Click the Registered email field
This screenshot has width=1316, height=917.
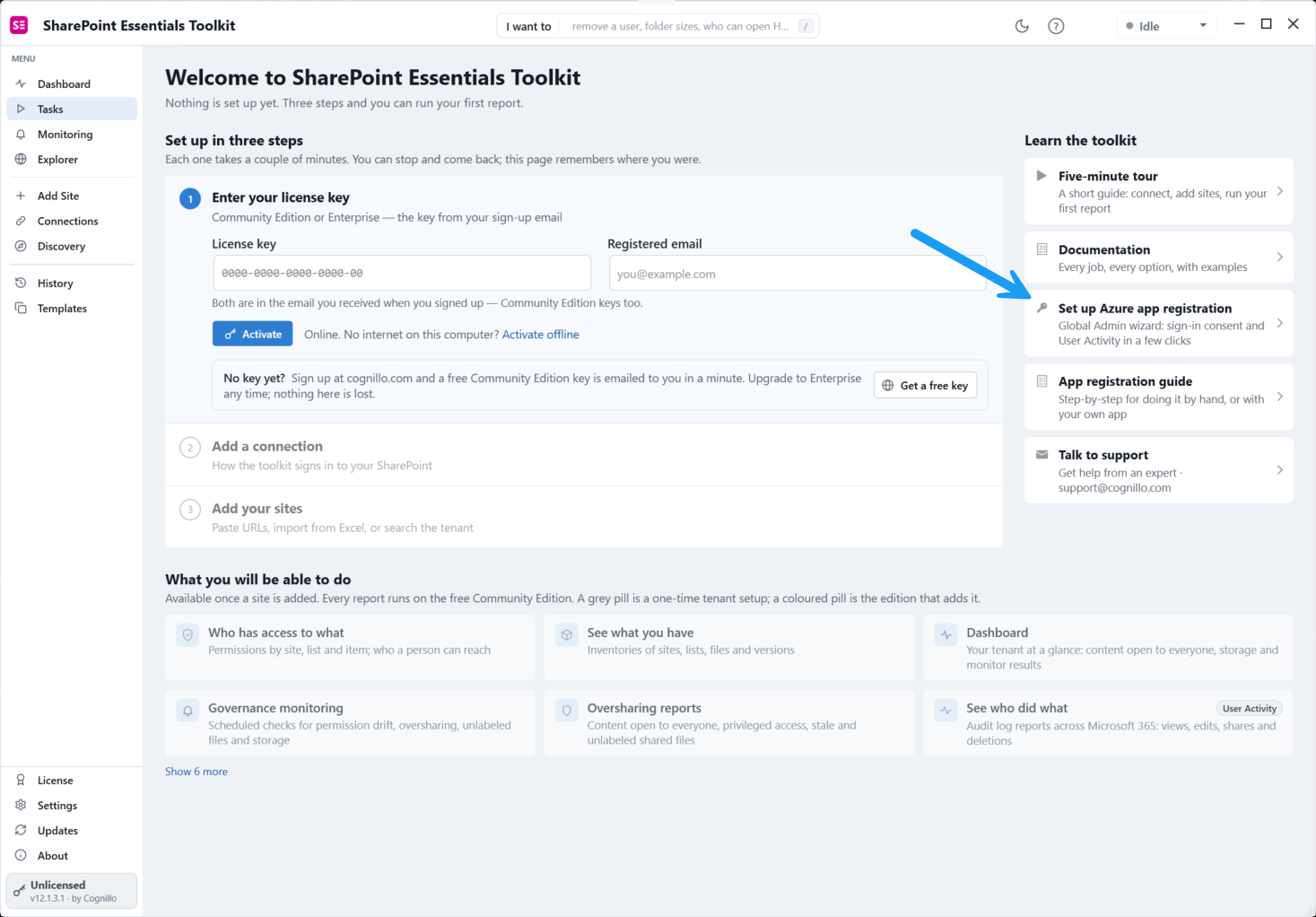(x=797, y=274)
